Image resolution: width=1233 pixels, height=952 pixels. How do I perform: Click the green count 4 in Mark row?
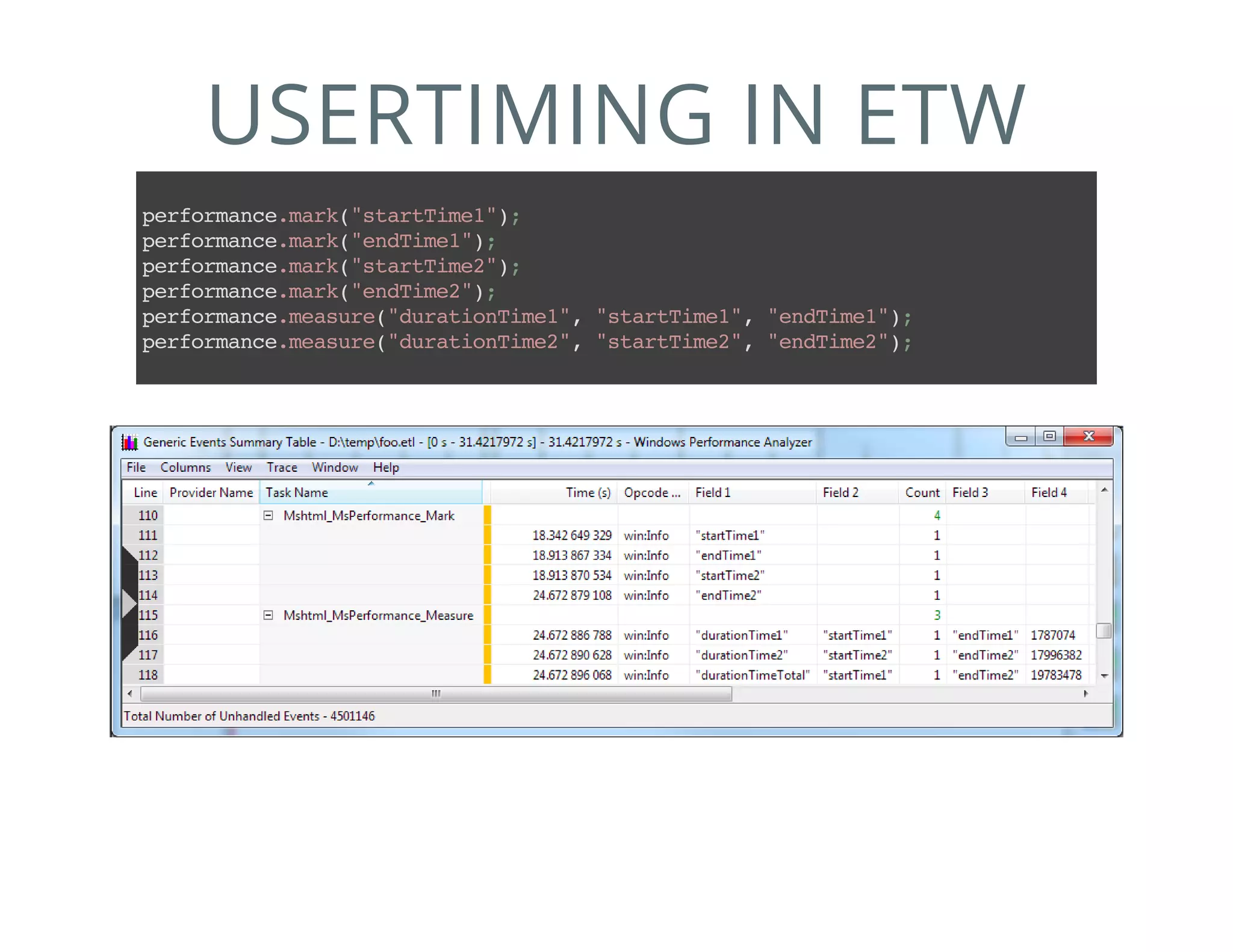[x=937, y=515]
